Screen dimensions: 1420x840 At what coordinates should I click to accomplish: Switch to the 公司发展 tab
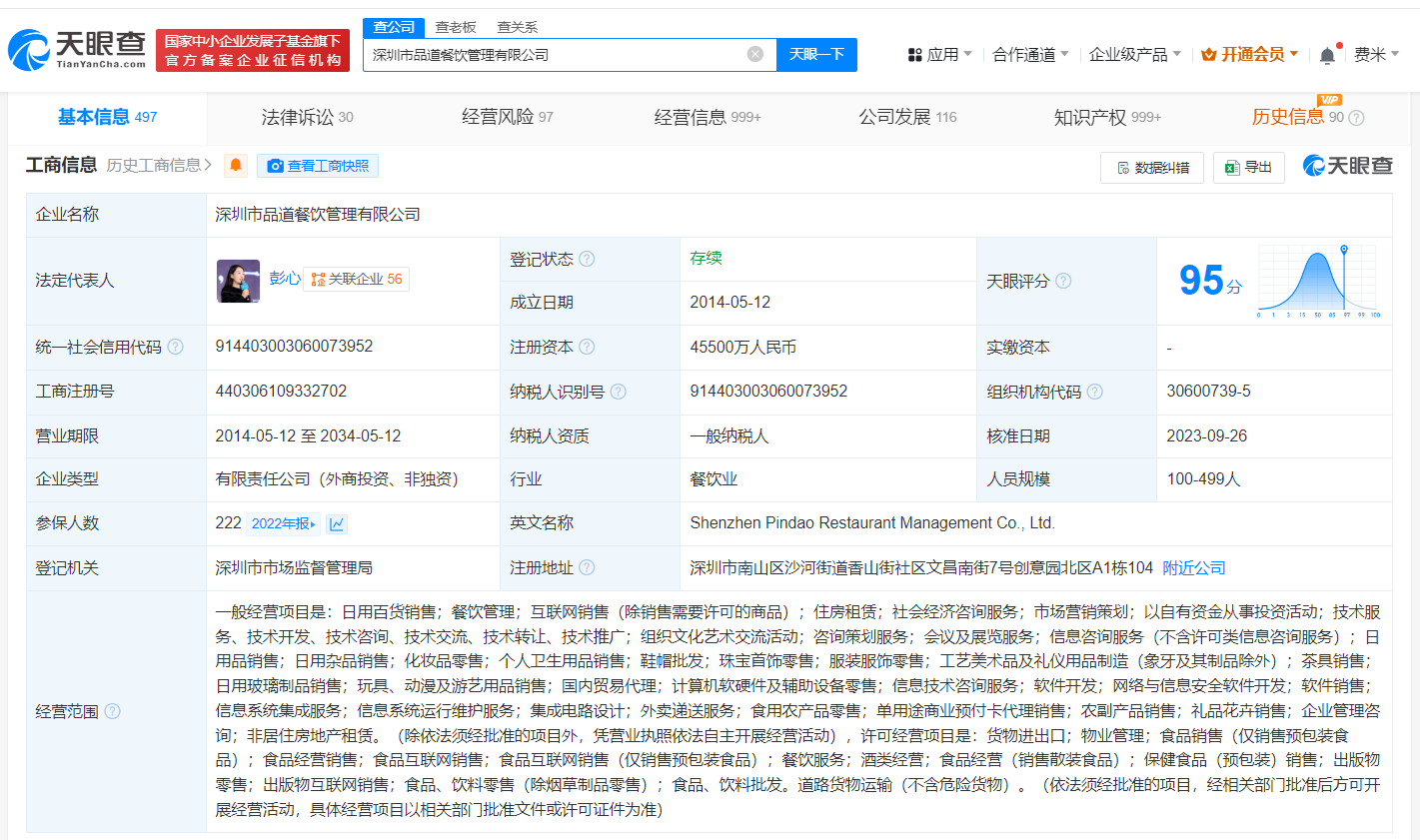907,117
